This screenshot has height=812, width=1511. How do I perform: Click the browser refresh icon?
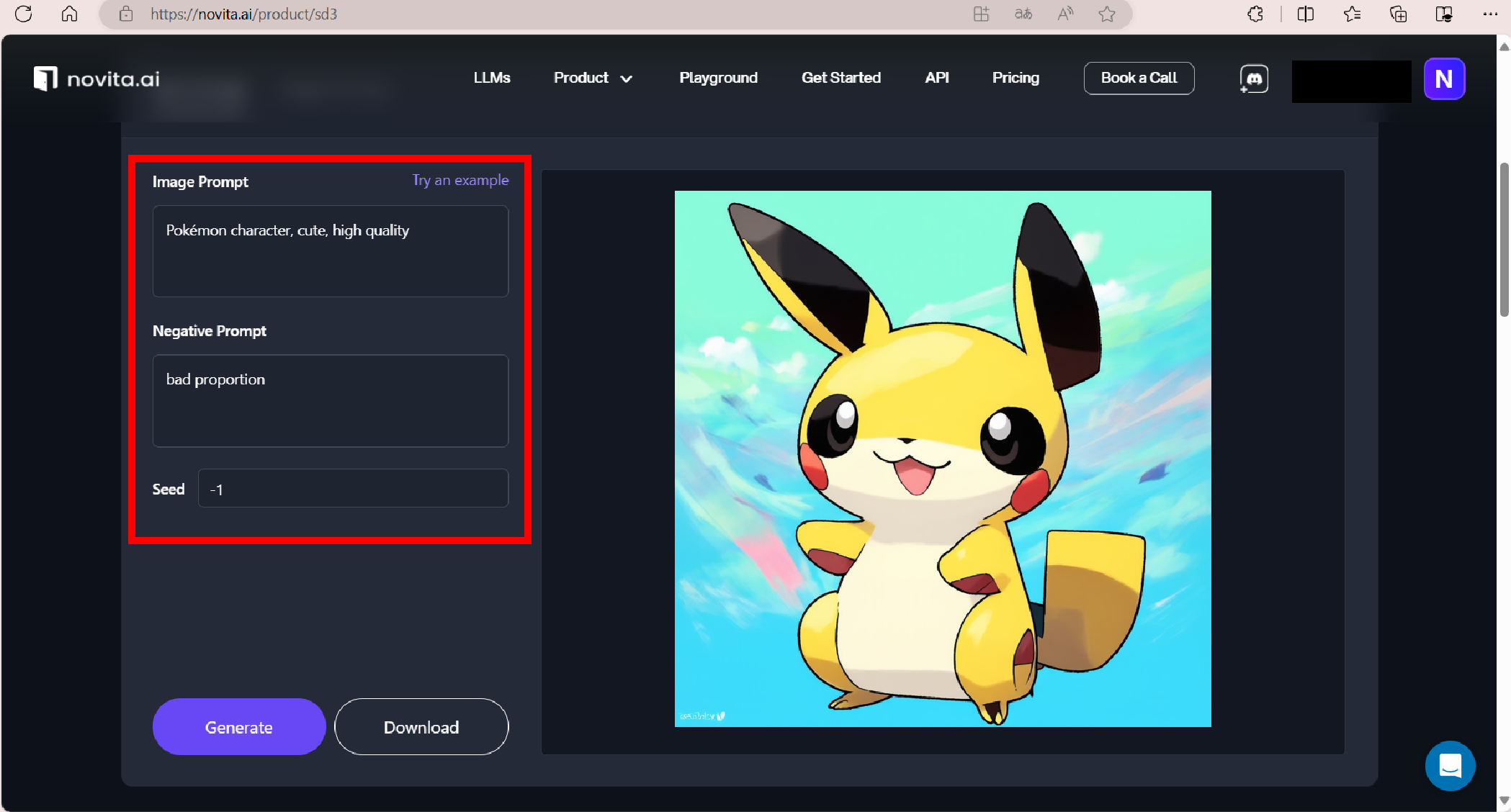click(x=23, y=14)
